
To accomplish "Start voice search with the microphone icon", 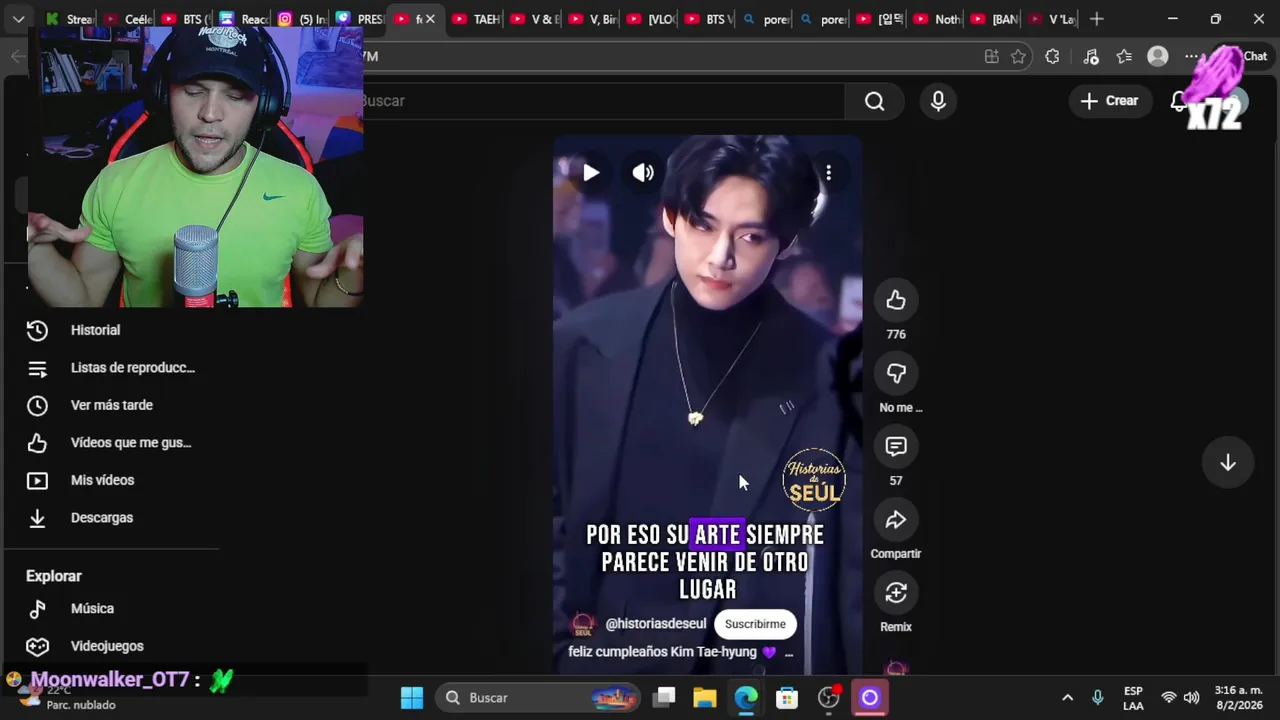I will (x=938, y=101).
